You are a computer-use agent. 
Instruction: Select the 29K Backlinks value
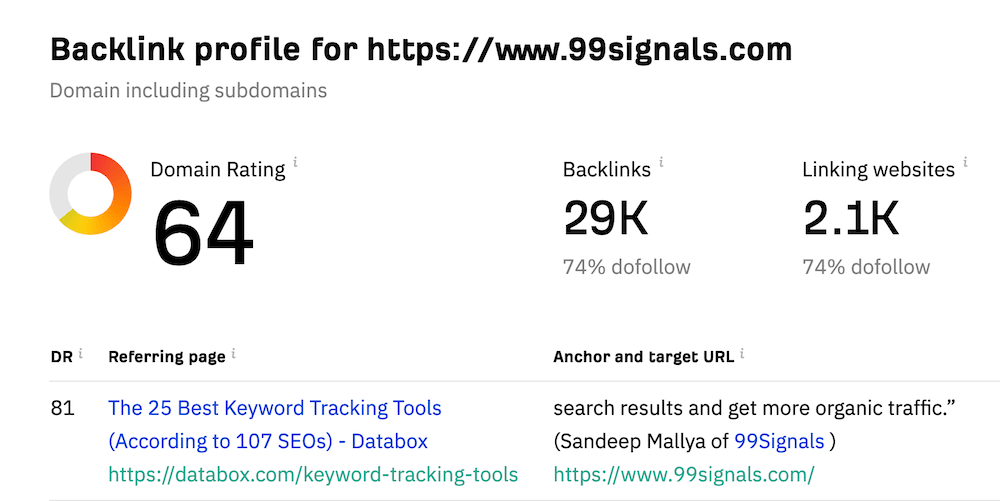pos(606,218)
